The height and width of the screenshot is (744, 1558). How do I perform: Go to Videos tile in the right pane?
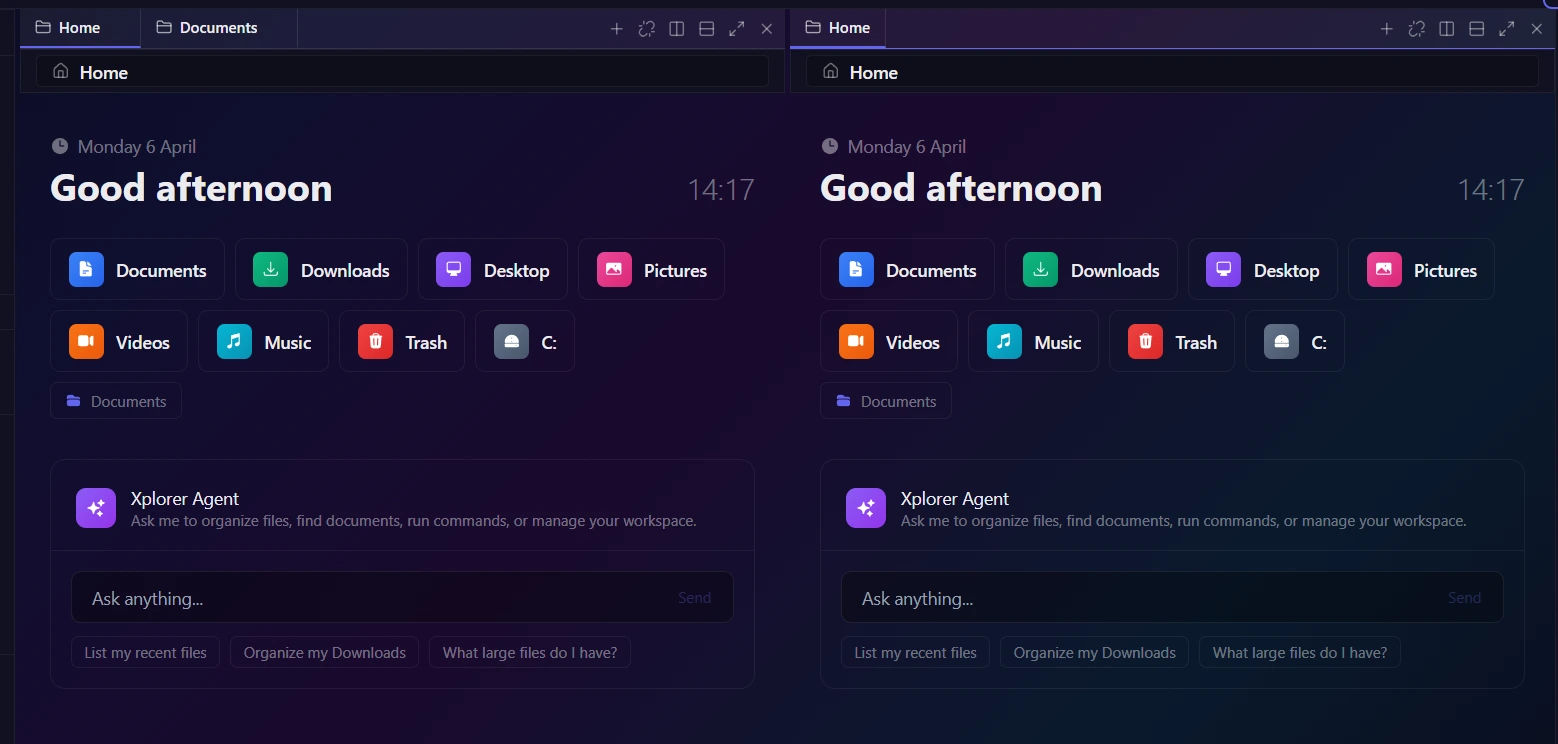889,341
